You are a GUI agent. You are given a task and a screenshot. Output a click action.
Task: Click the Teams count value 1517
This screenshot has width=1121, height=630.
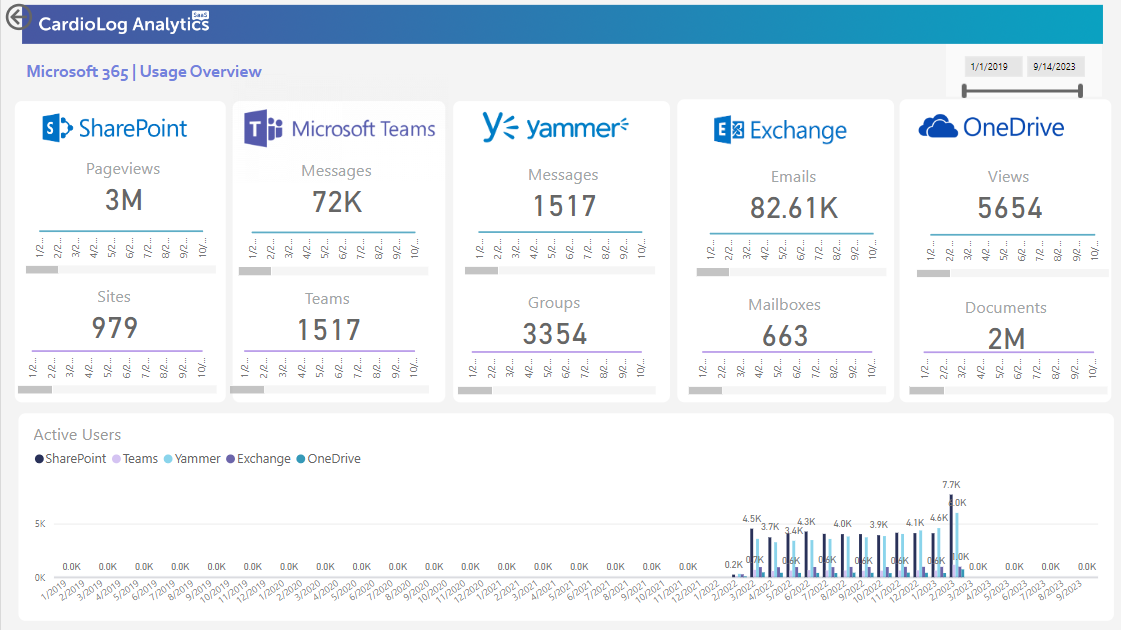coord(328,330)
